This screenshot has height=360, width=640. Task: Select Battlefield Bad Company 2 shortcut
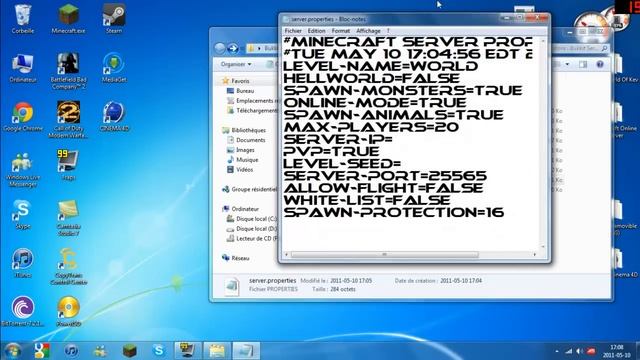tap(68, 71)
